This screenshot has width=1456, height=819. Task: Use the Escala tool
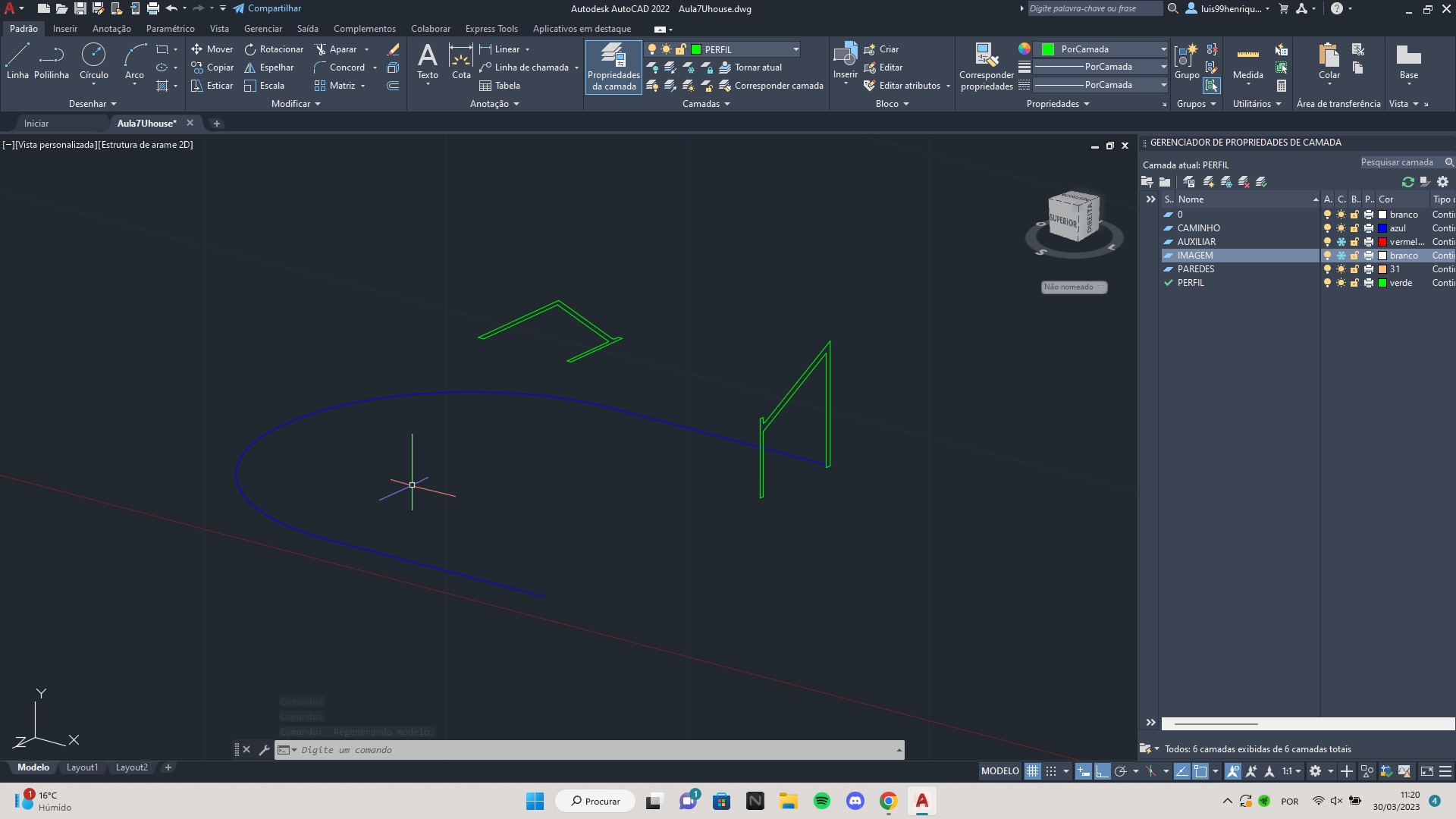(264, 86)
